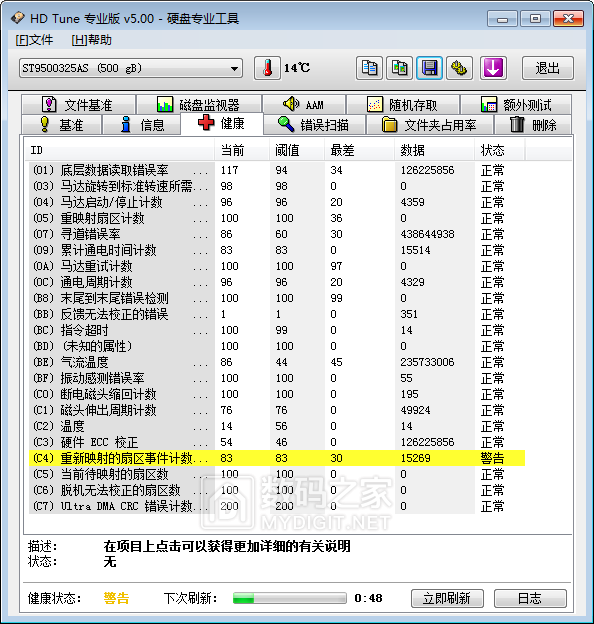Select the 健康 tab
This screenshot has width=594, height=624.
pos(222,123)
